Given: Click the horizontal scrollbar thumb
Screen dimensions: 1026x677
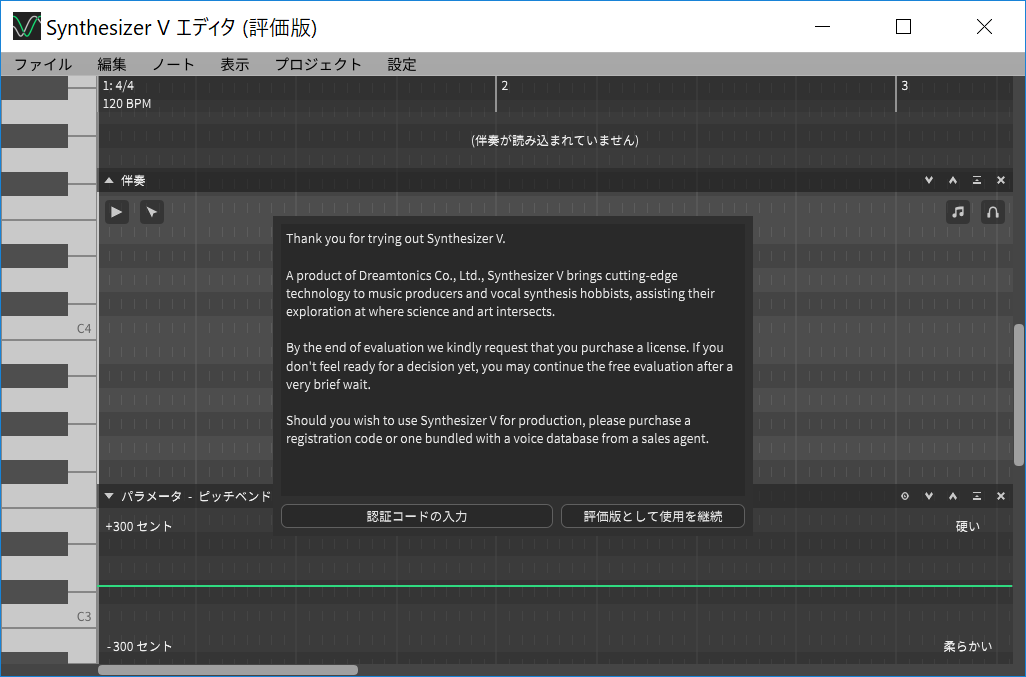Looking at the screenshot, I should 228,670.
